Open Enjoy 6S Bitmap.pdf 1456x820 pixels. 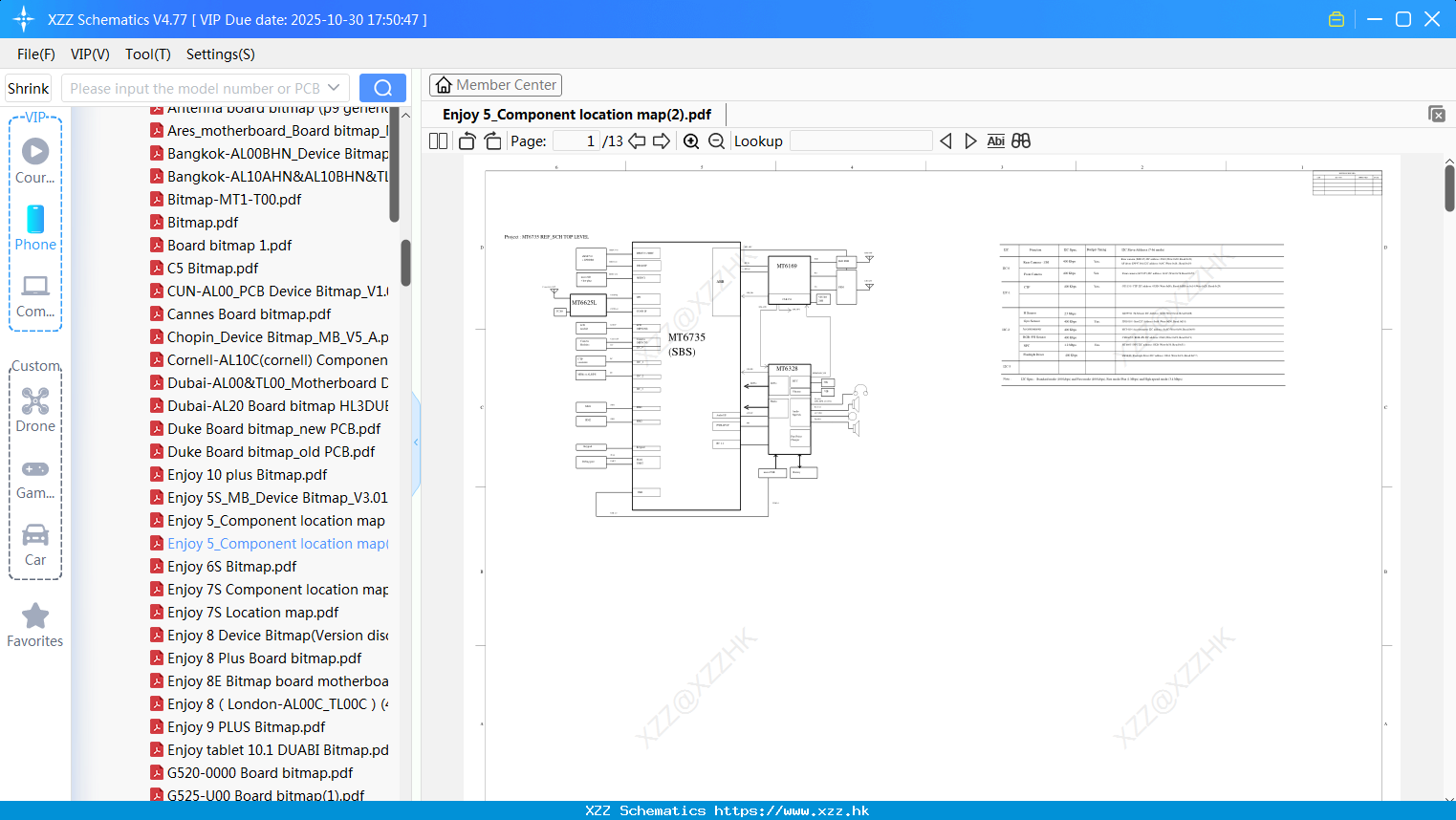223,566
